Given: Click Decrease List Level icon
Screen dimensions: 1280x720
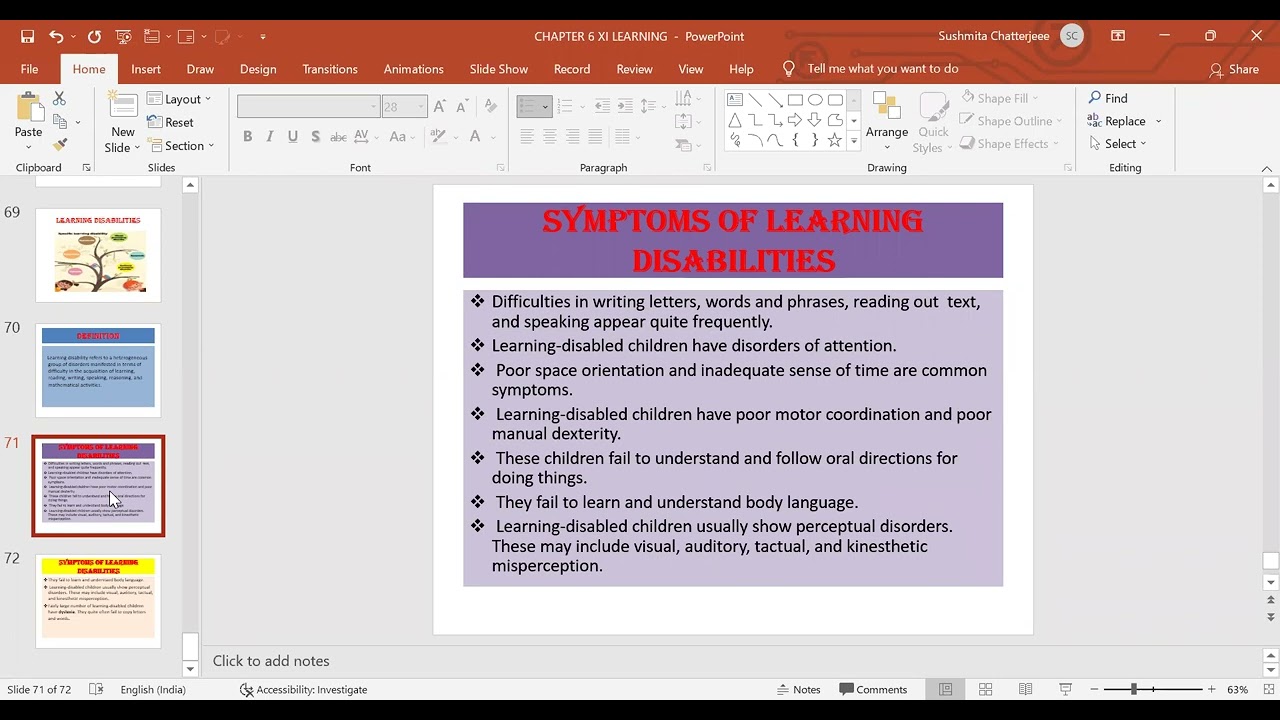Looking at the screenshot, I should pos(602,106).
